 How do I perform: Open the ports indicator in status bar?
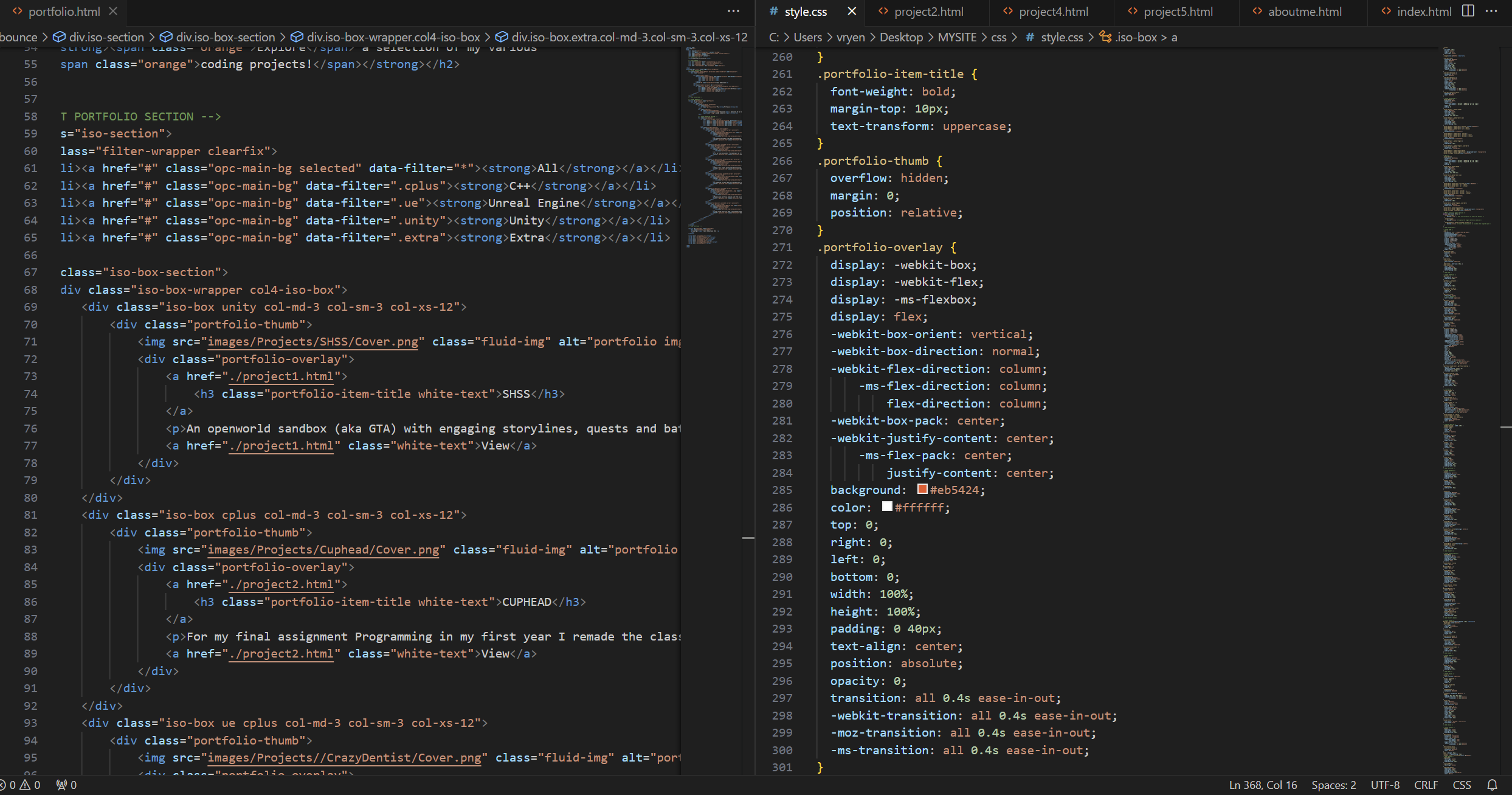click(x=66, y=785)
